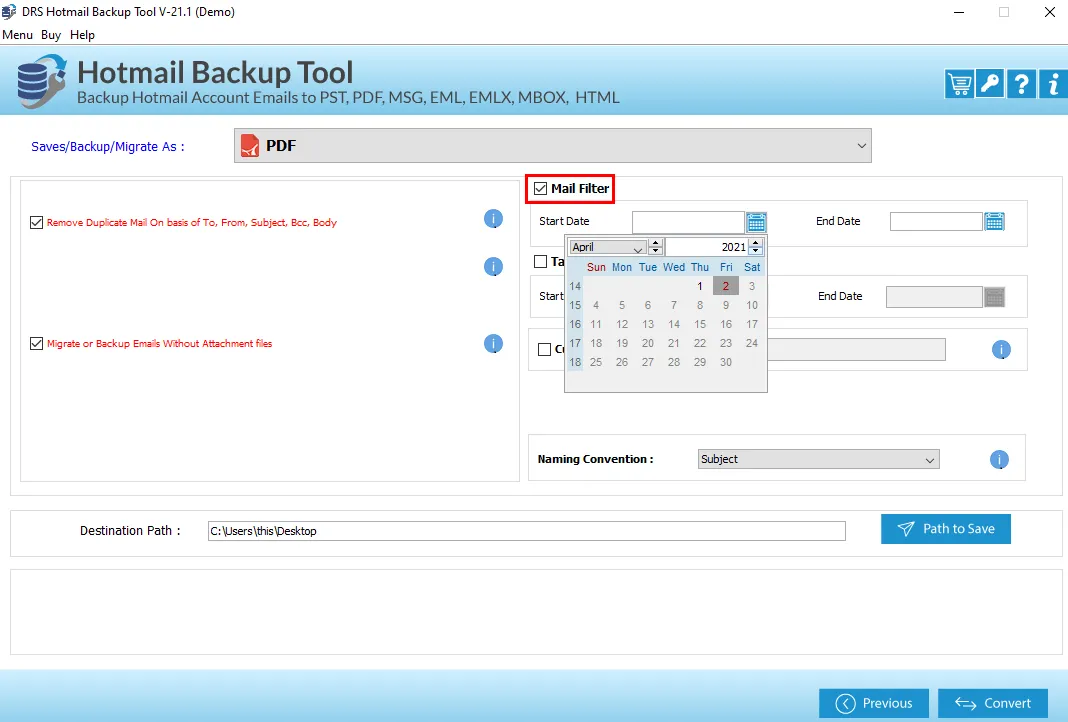Open the Mail Filter Start Date calendar icon
Image resolution: width=1068 pixels, height=722 pixels.
(756, 222)
